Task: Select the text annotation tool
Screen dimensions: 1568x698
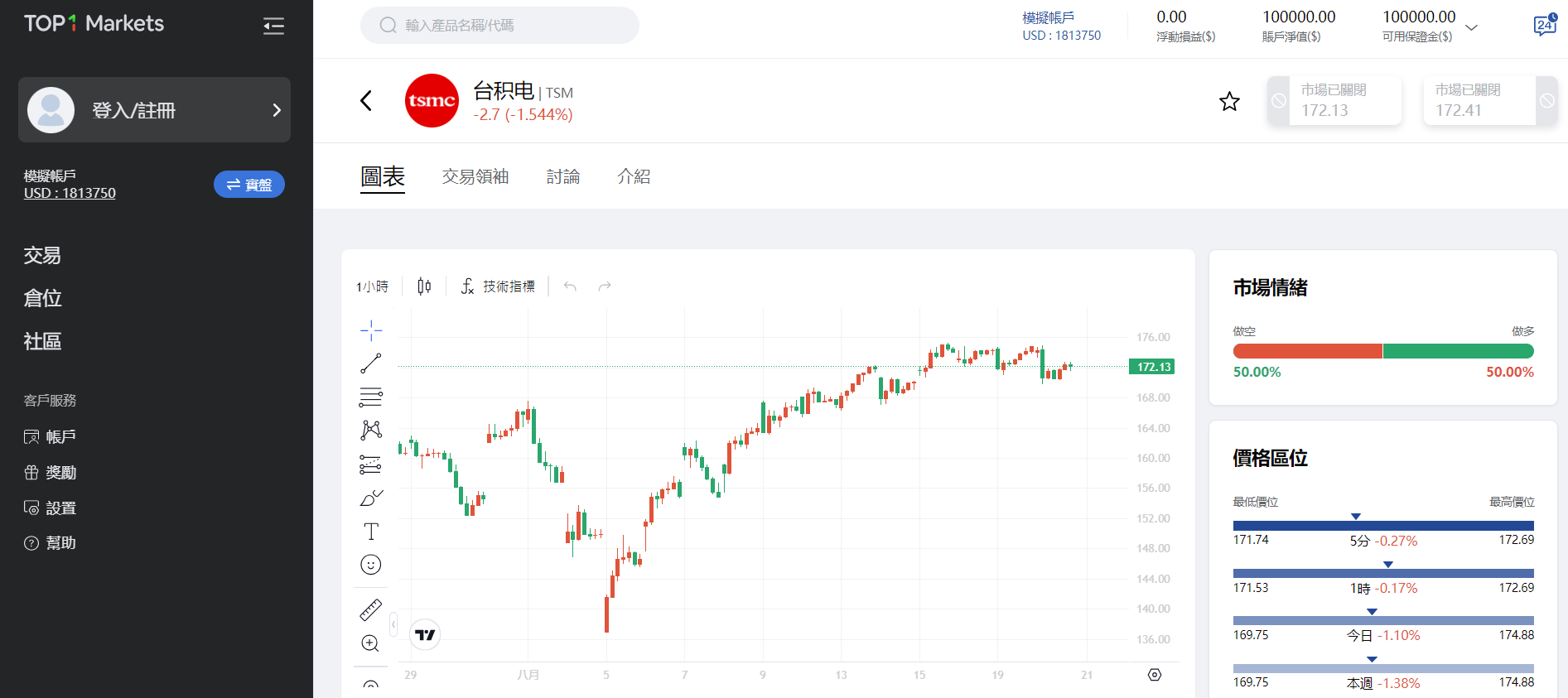Action: coord(371,532)
